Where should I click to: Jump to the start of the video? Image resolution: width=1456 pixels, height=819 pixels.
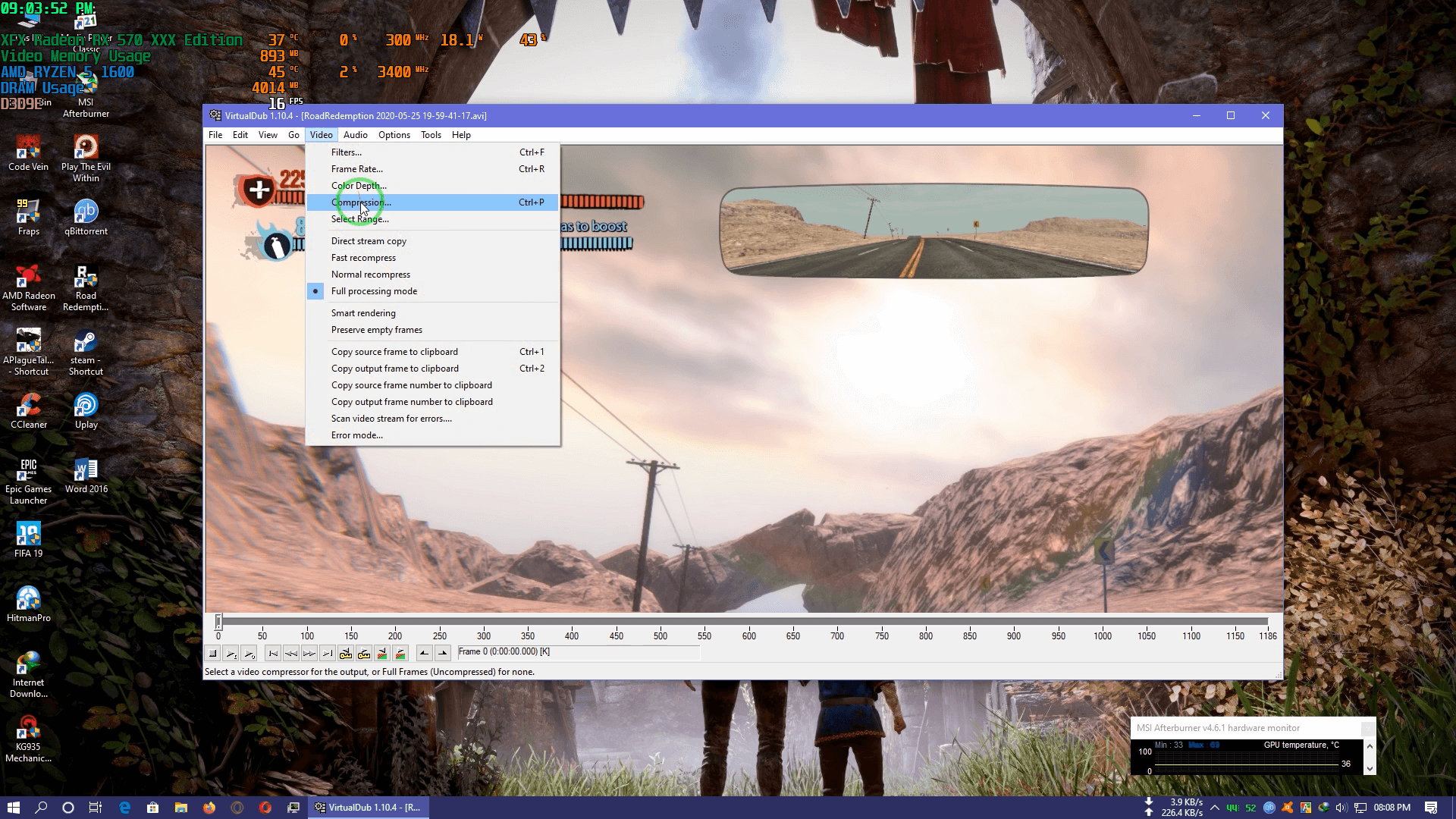(273, 653)
